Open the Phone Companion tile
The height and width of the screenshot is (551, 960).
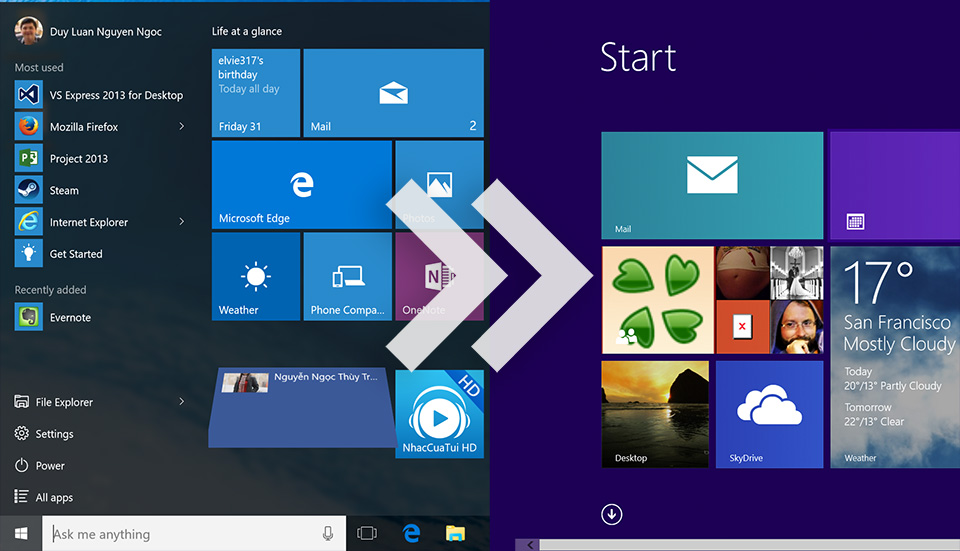[x=348, y=277]
